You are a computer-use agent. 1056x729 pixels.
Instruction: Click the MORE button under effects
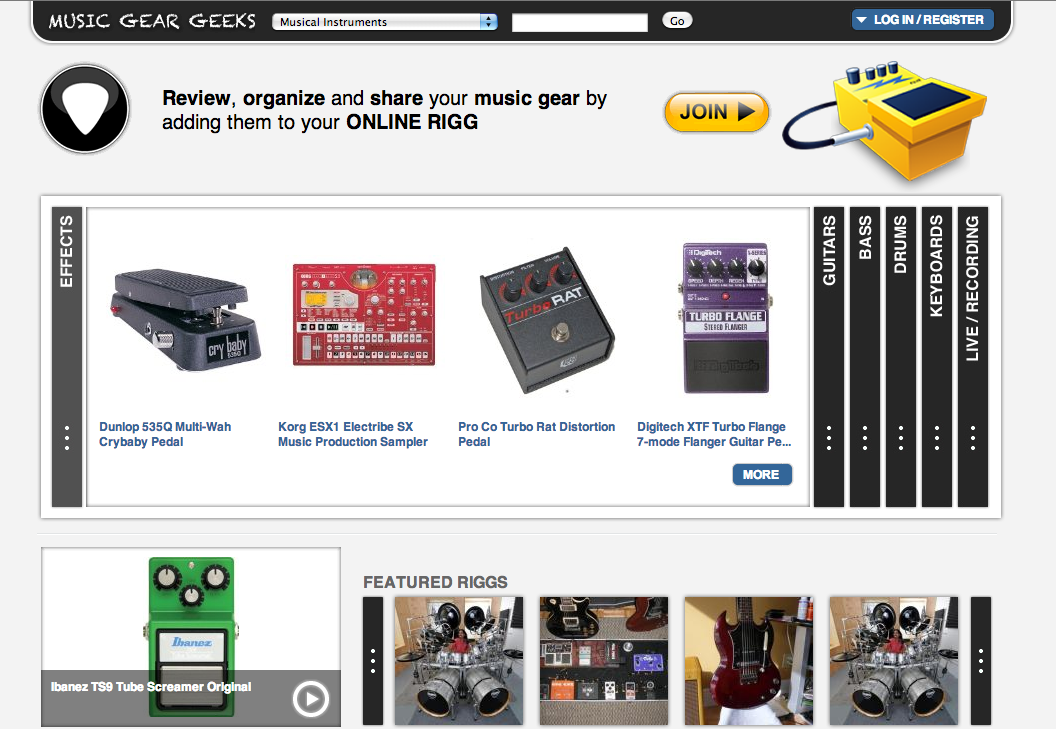(x=762, y=474)
